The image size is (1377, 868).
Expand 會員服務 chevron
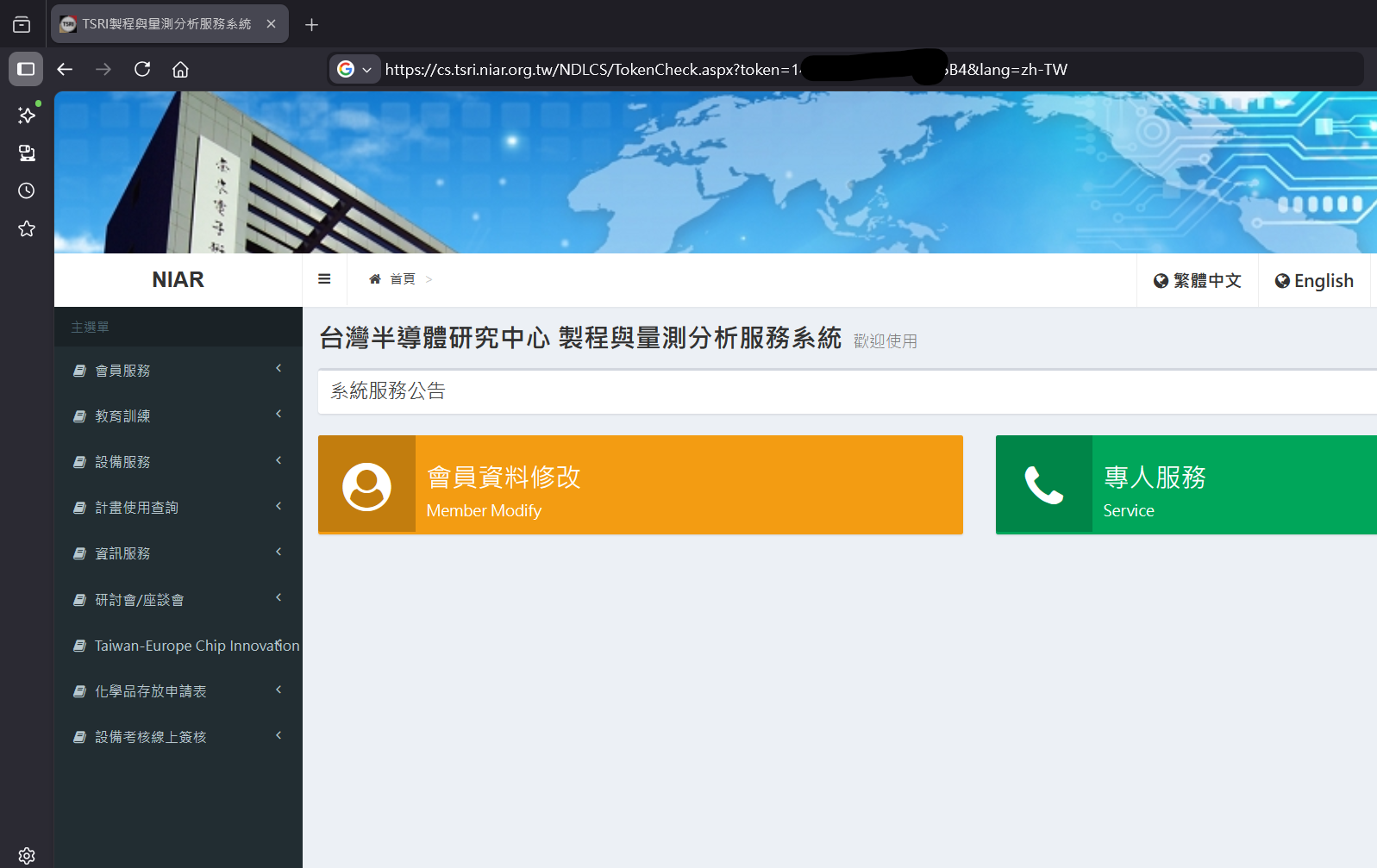click(x=279, y=368)
